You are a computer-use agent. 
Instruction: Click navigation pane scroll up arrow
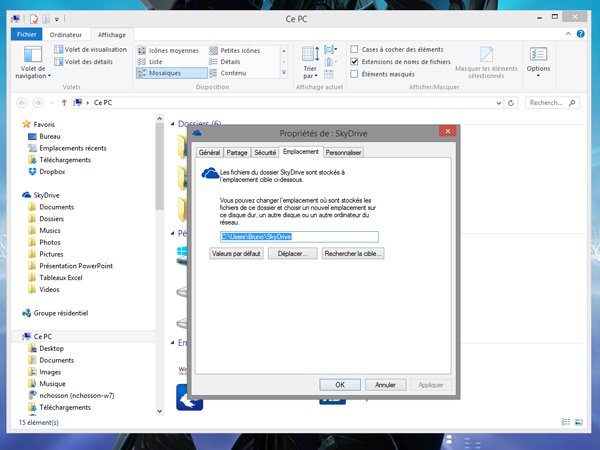tap(160, 119)
